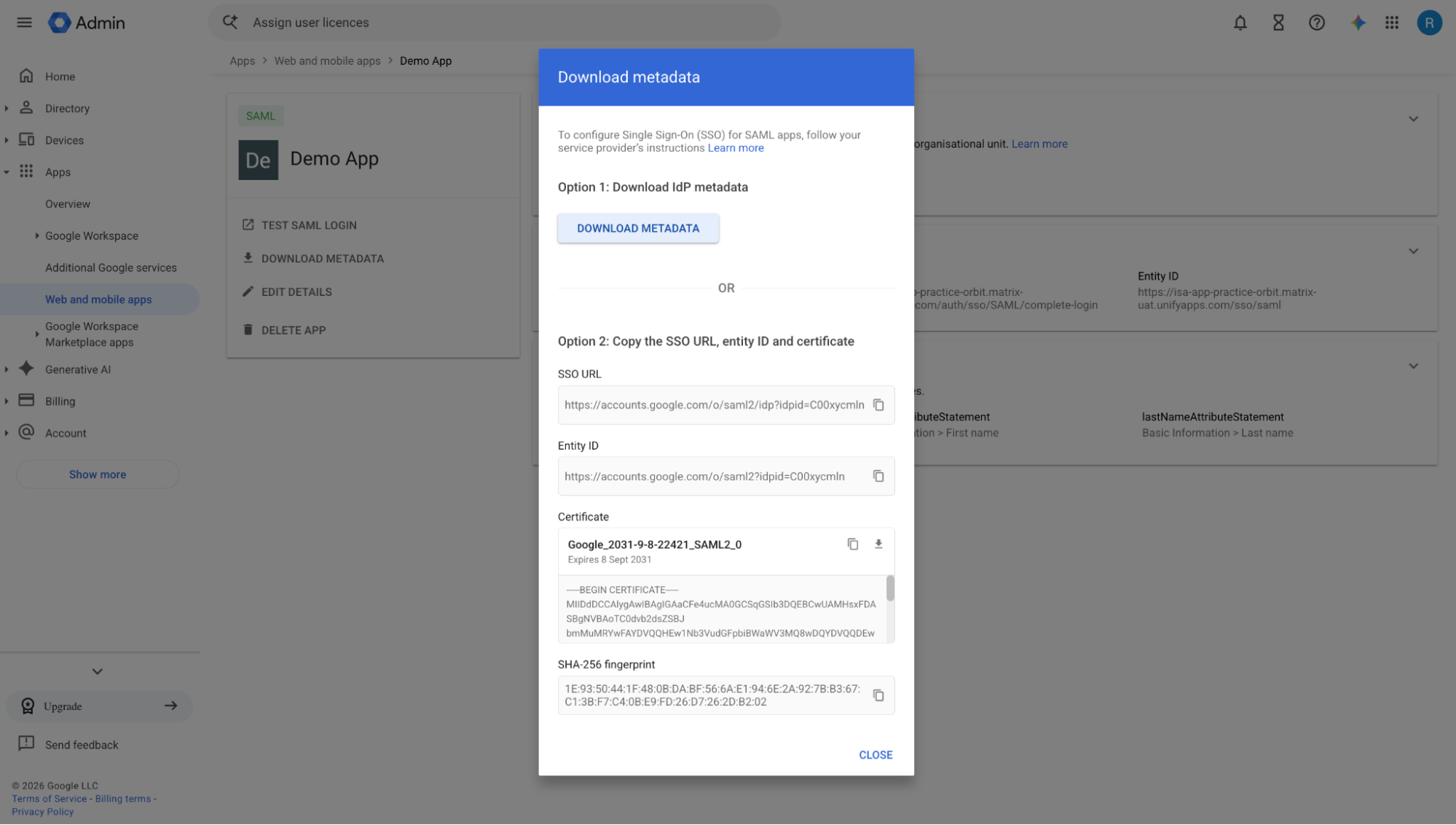Expand the Account section
This screenshot has height=825, width=1456.
coord(7,434)
